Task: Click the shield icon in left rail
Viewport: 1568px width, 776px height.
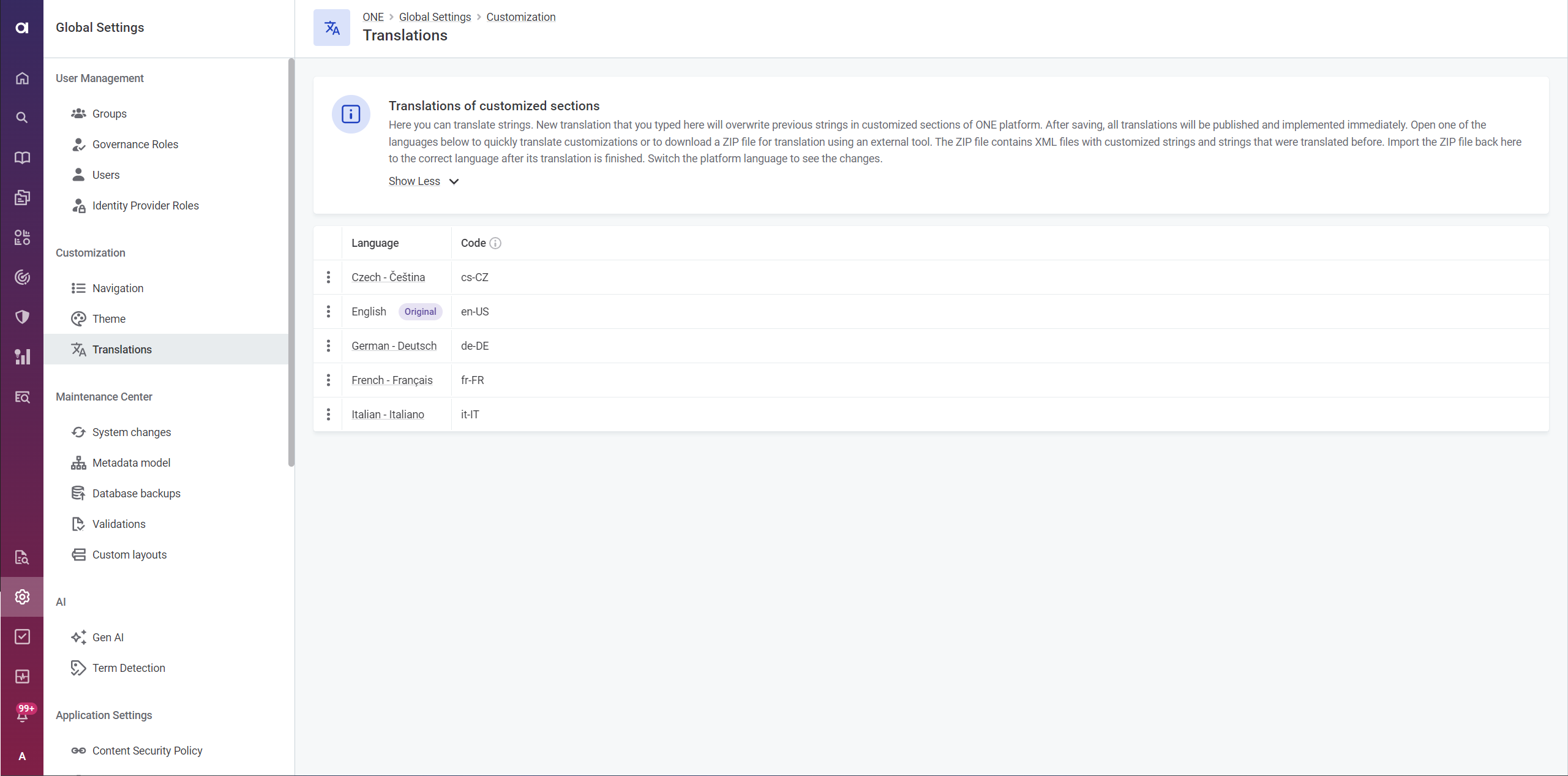Action: [x=22, y=317]
